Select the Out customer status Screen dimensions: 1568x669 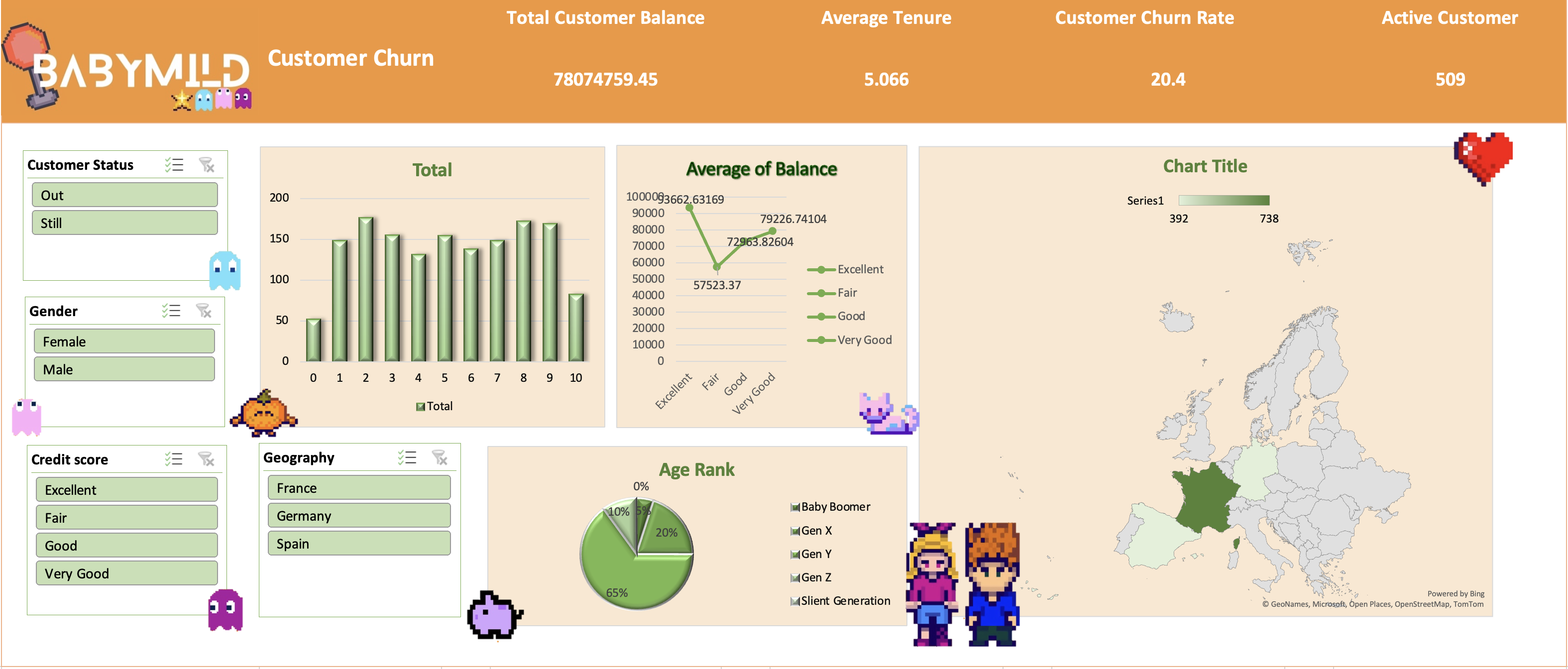(125, 196)
